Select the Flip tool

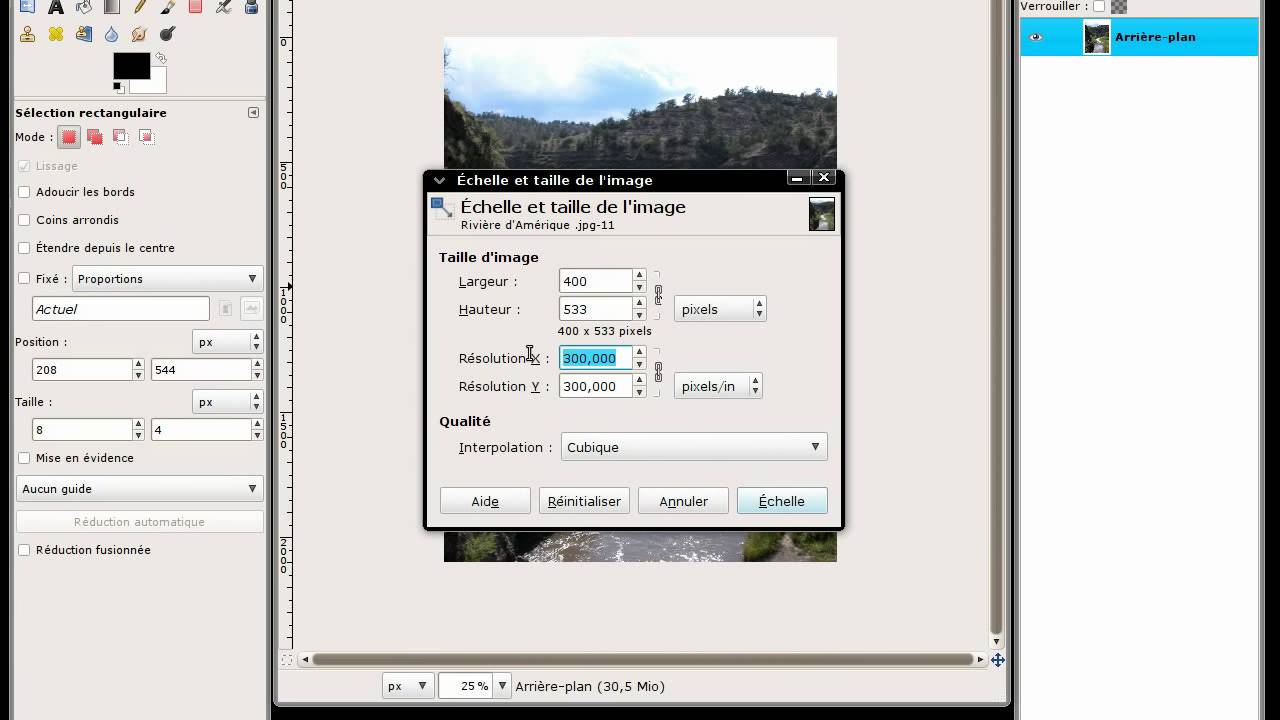[x=27, y=6]
